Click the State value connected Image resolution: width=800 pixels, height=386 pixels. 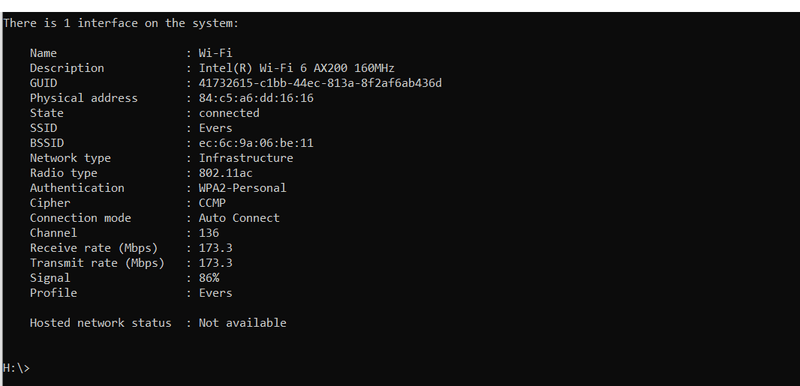tap(229, 113)
